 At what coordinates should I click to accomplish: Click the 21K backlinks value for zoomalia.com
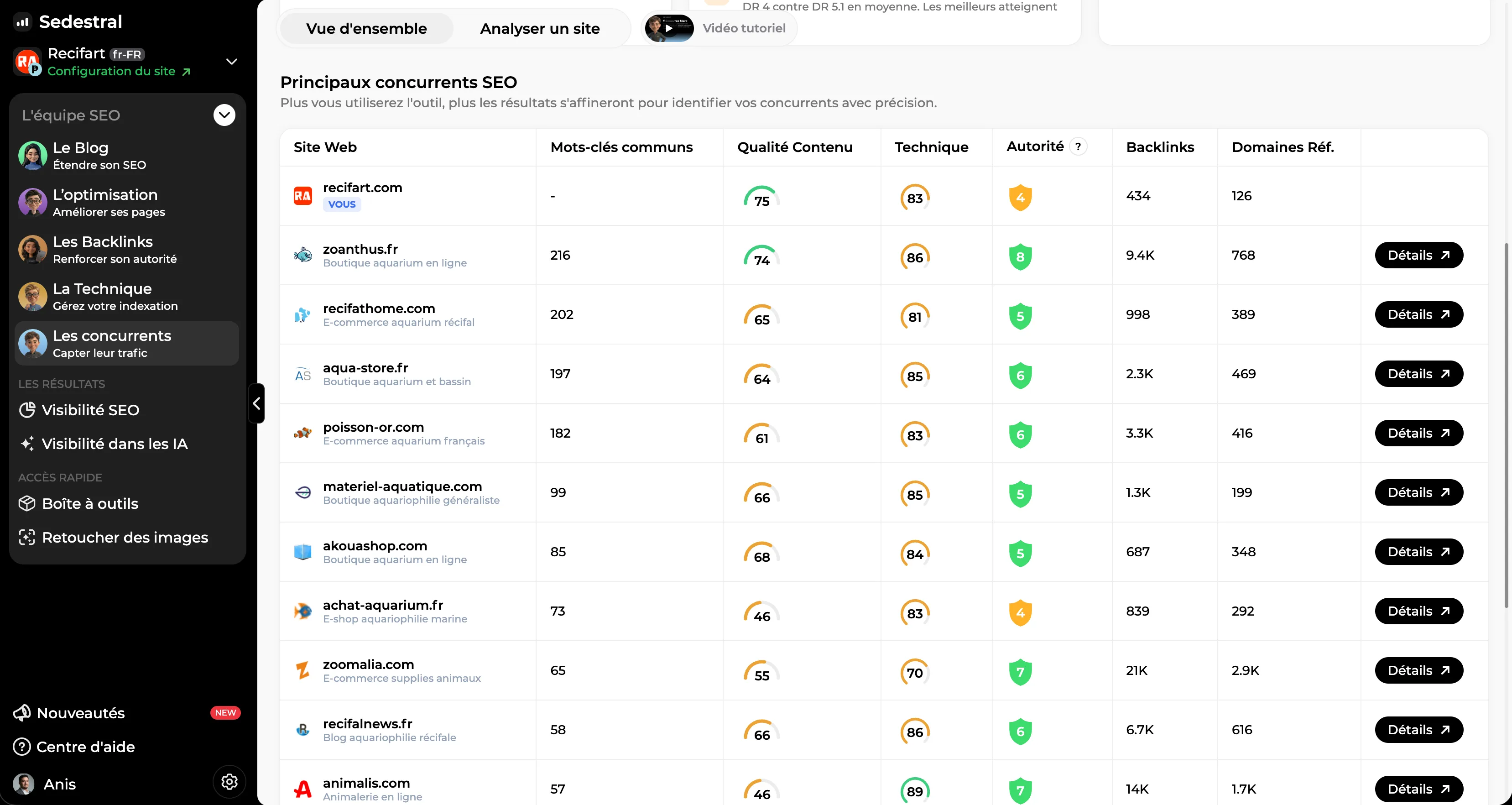[x=1137, y=670]
